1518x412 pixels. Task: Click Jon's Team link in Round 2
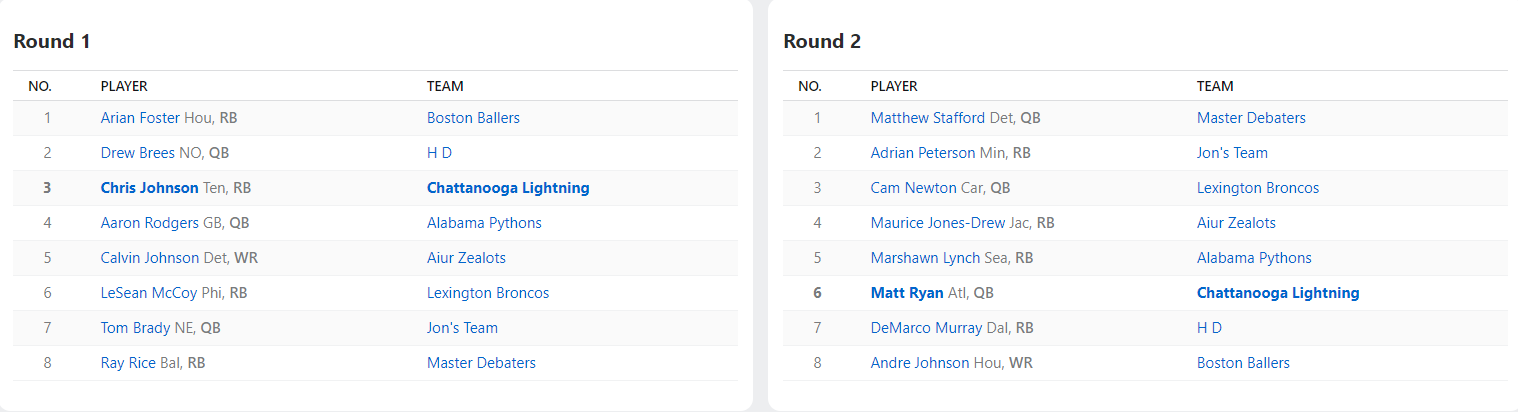(x=1232, y=153)
